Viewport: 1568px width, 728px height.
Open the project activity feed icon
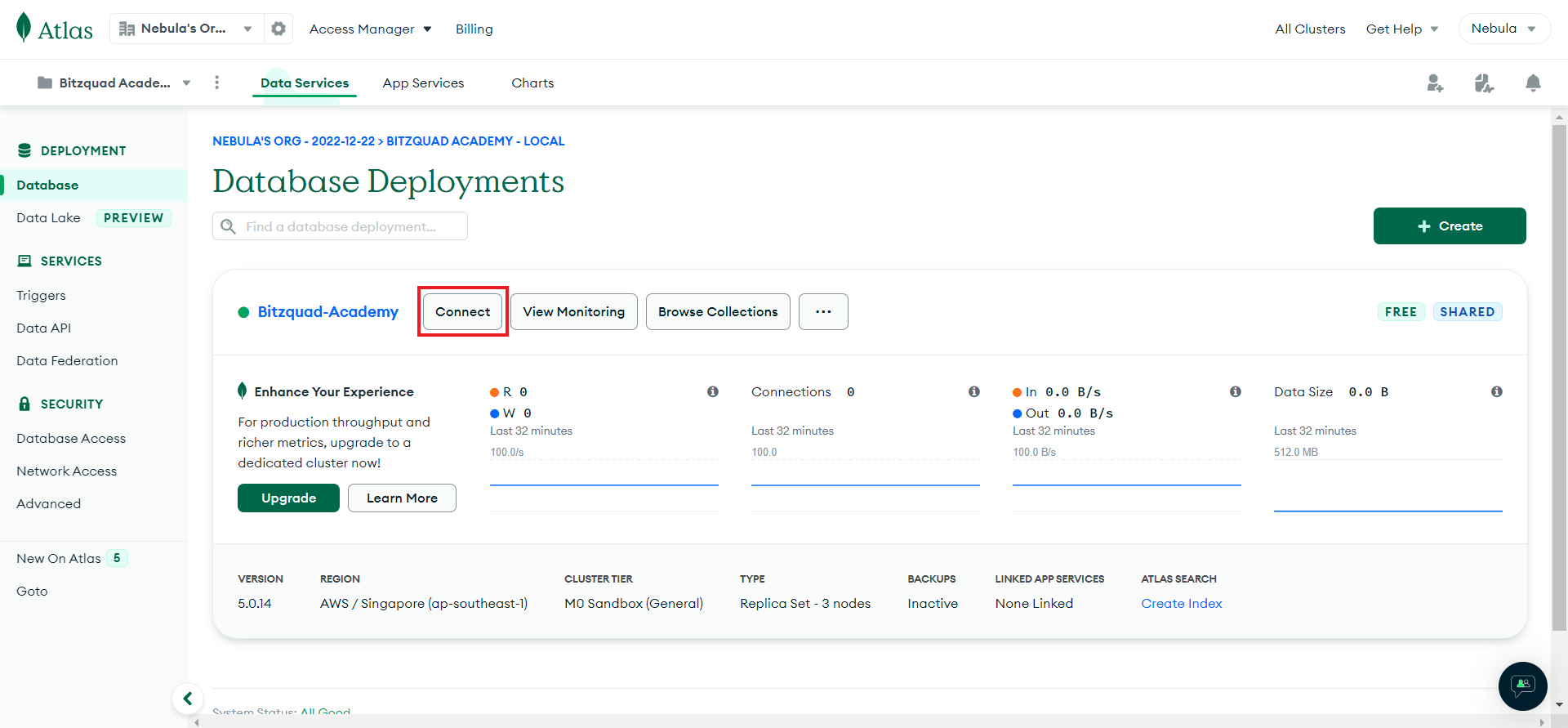pos(1484,83)
